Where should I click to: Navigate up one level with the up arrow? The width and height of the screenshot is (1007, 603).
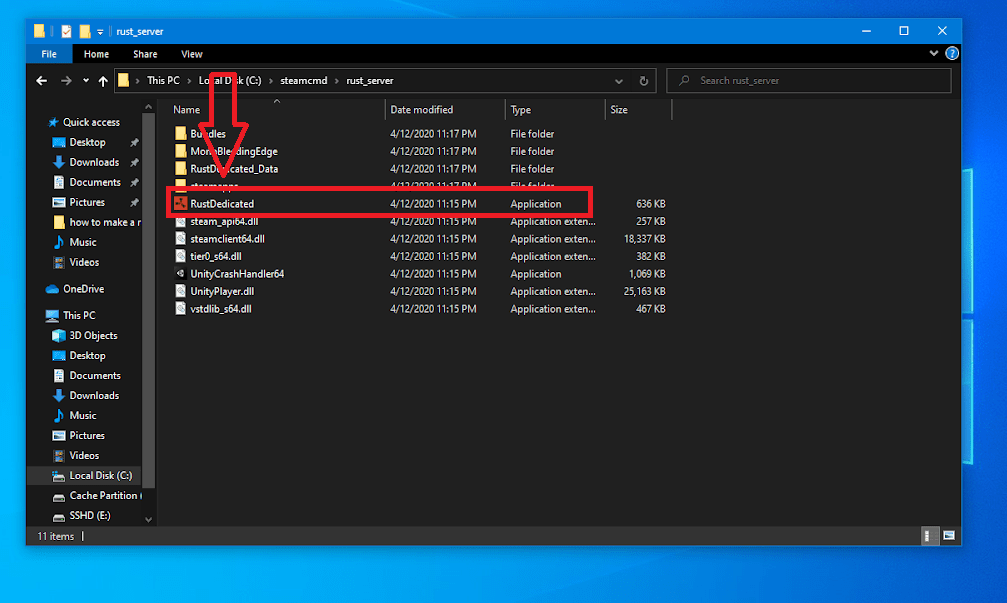(103, 80)
